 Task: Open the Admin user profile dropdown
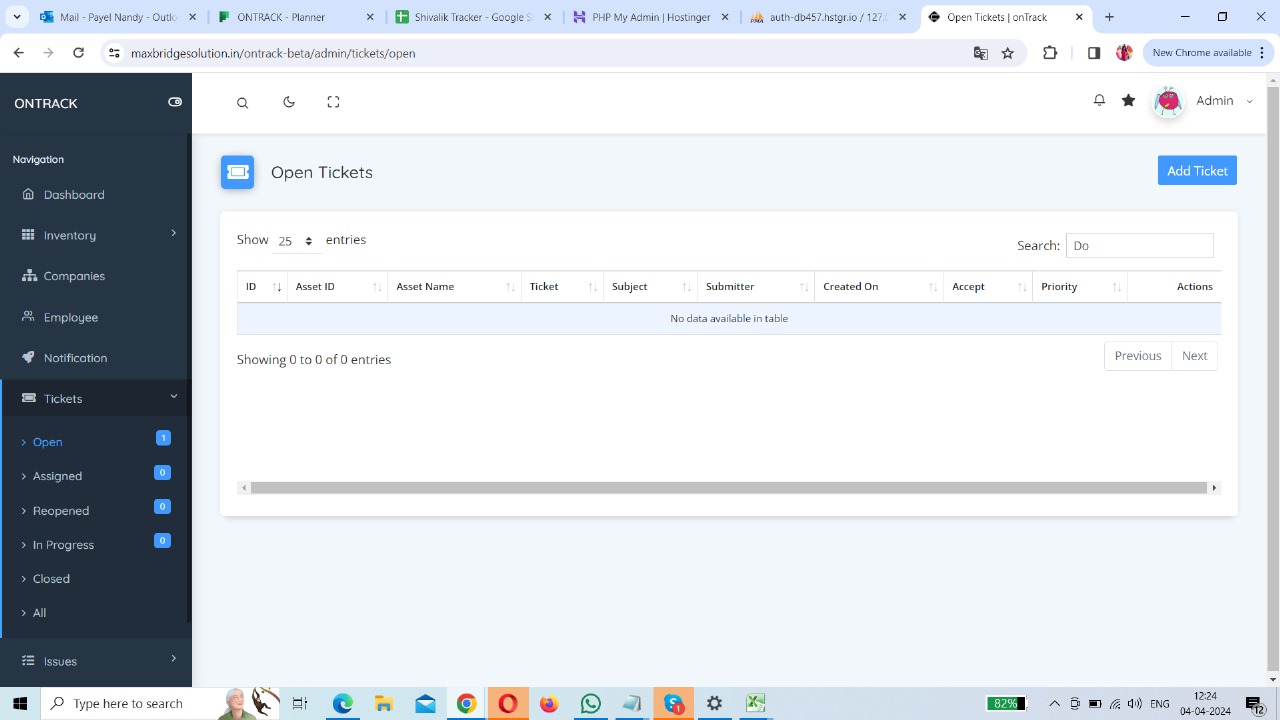(x=1214, y=101)
